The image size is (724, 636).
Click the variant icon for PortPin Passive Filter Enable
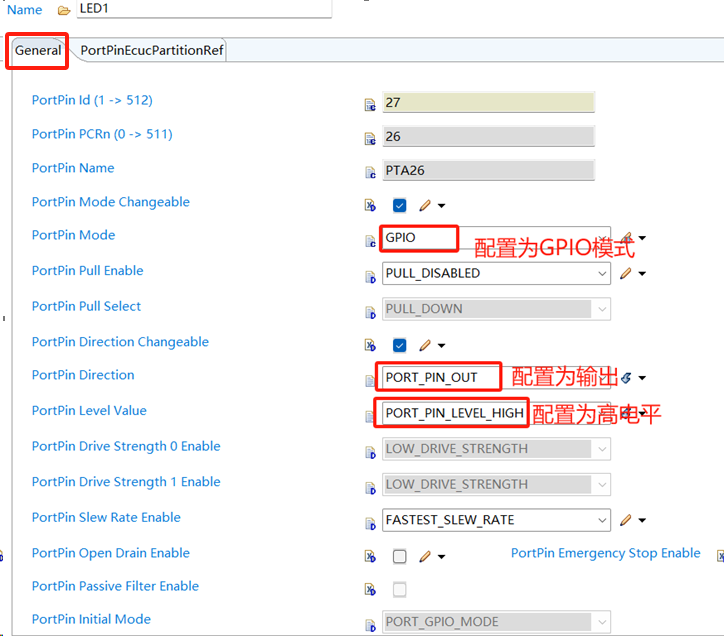point(370,589)
